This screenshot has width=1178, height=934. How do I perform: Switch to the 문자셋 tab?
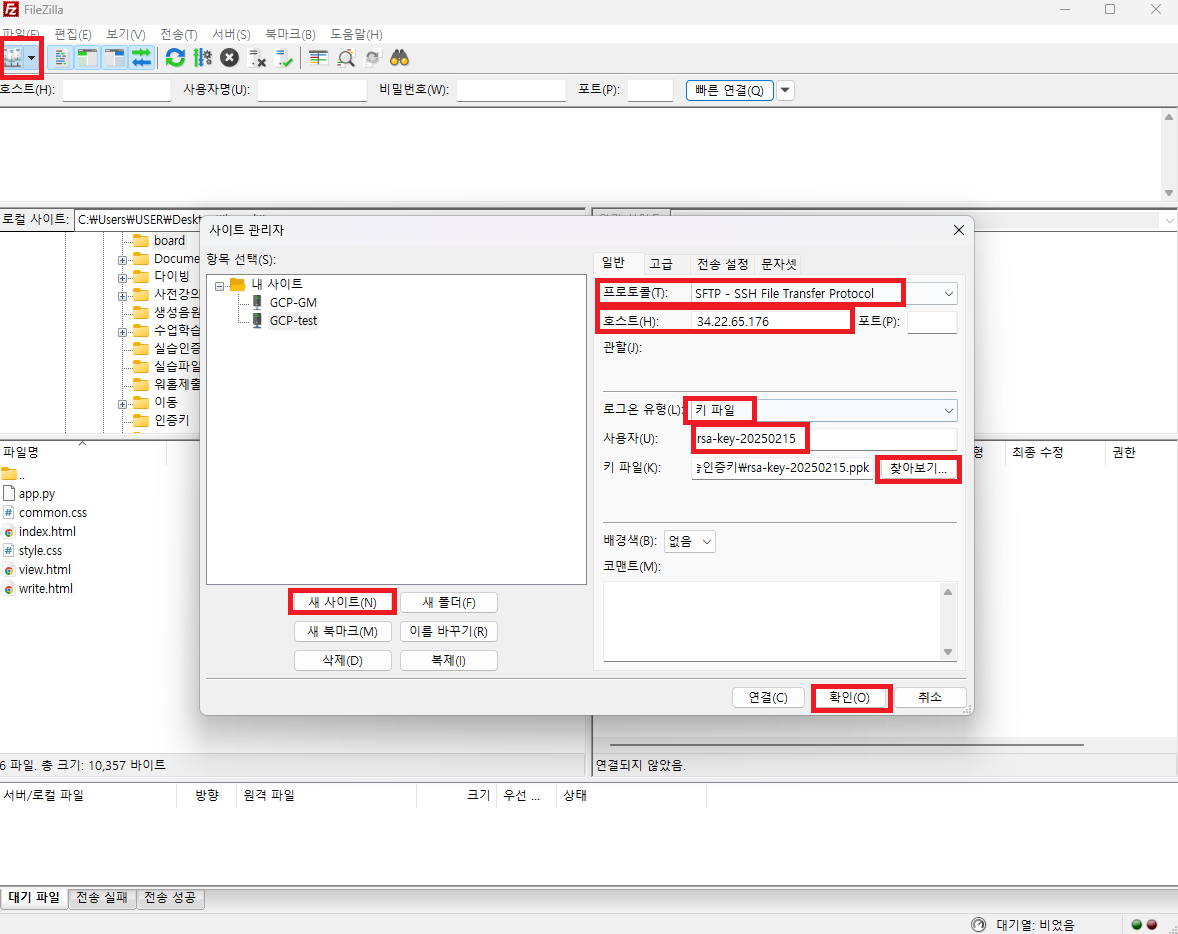pyautogui.click(x=778, y=264)
